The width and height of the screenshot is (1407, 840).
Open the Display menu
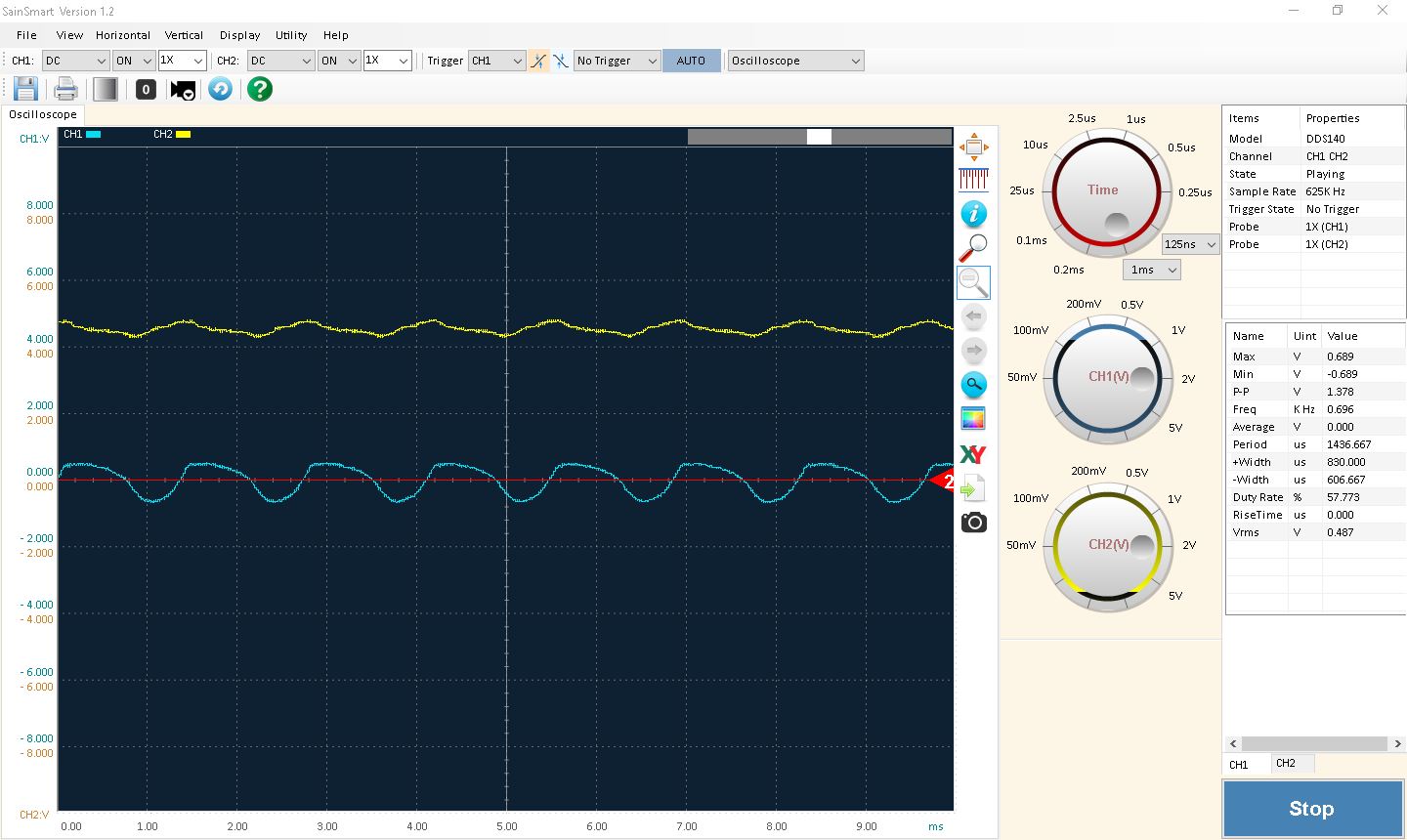click(239, 35)
